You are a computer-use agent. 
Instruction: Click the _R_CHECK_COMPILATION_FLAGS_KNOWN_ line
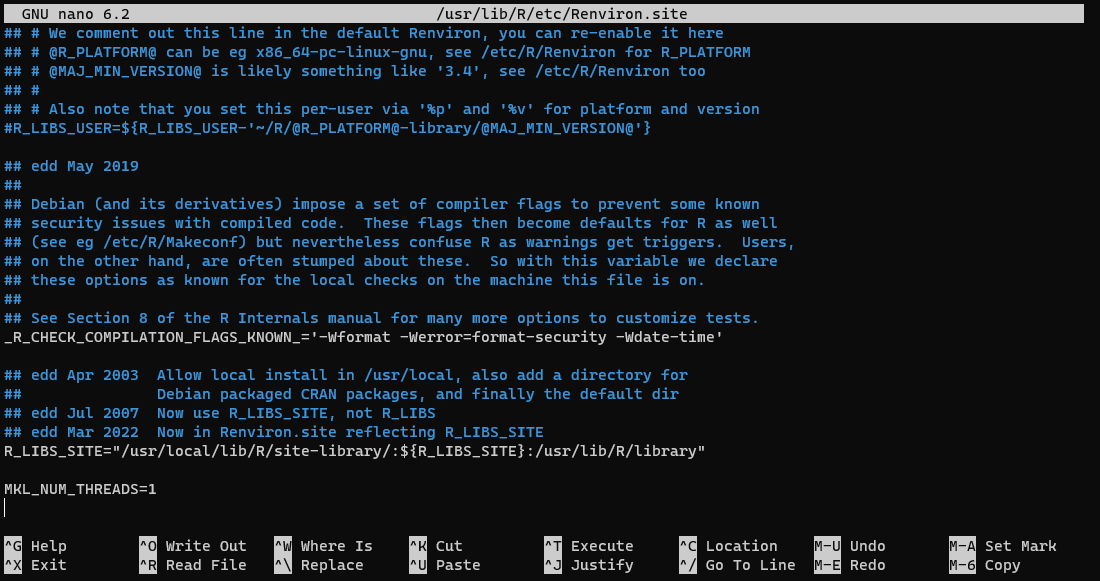point(363,337)
